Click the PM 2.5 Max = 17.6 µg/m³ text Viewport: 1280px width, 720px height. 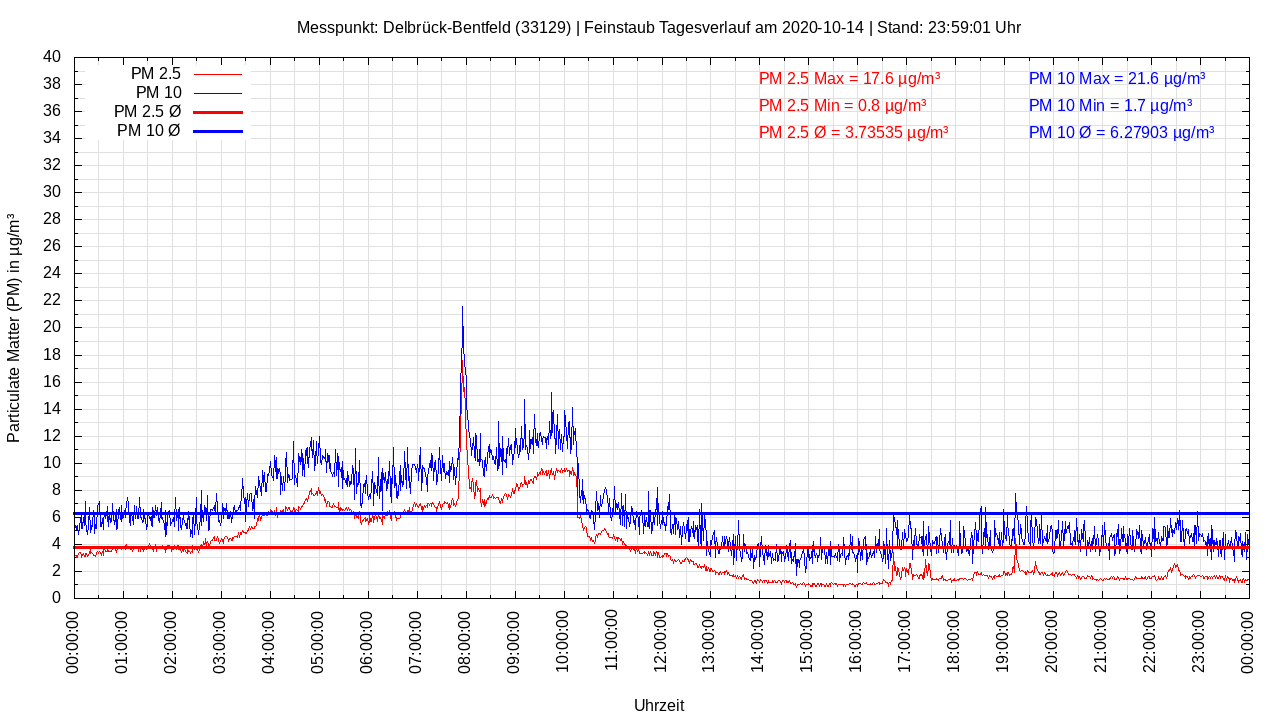coord(849,78)
